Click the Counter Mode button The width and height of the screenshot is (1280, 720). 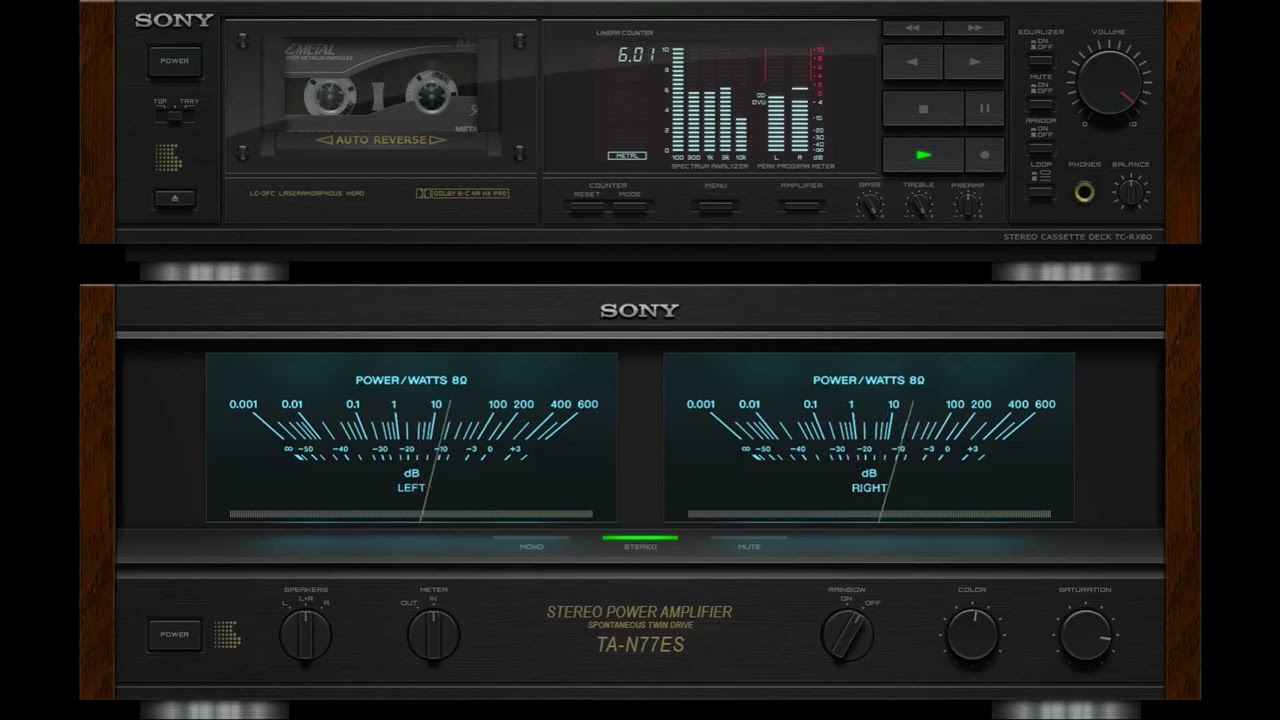tap(630, 207)
